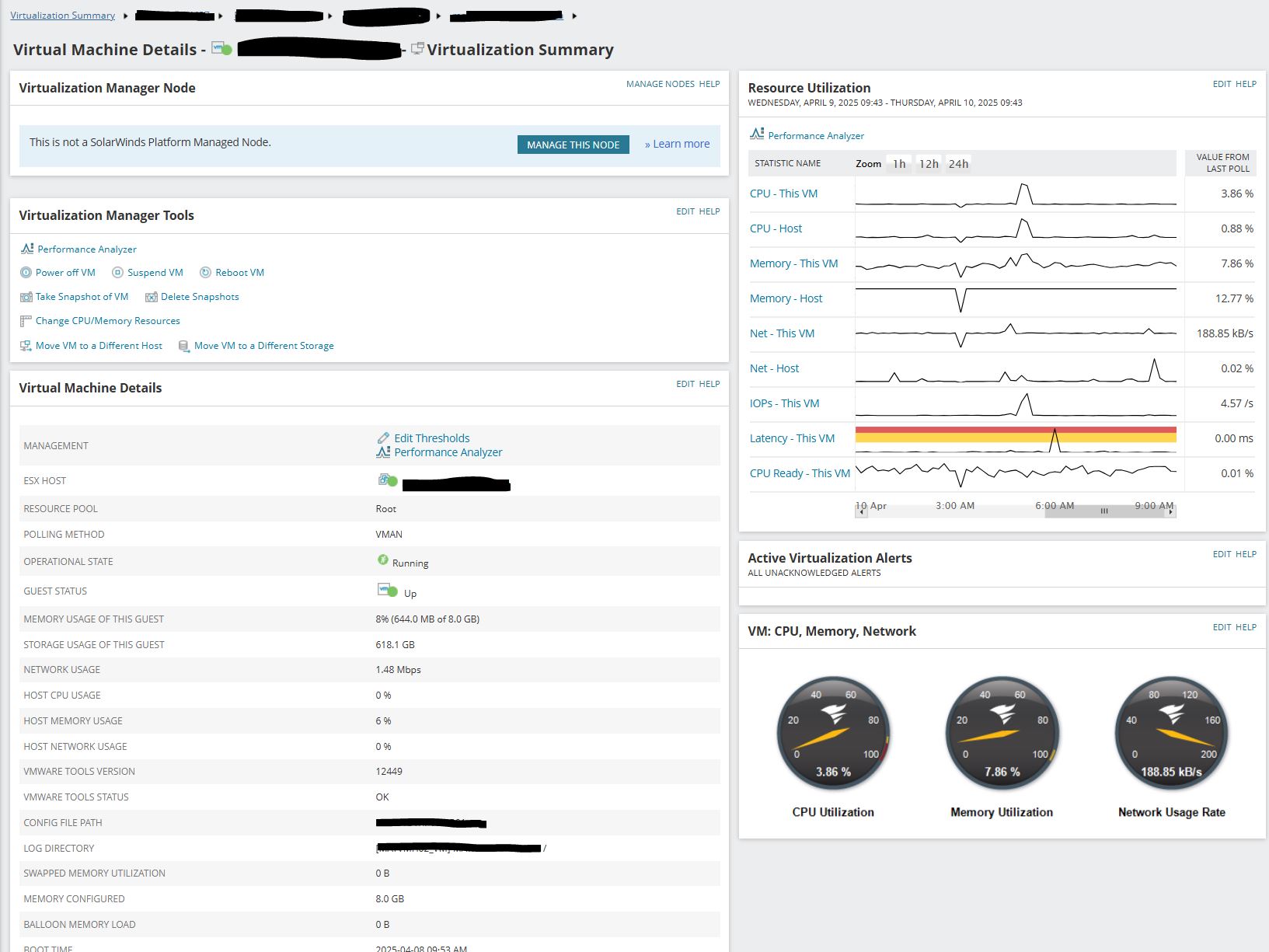This screenshot has height=952, width=1269.
Task: Click the Delete Snapshots icon
Action: (151, 297)
